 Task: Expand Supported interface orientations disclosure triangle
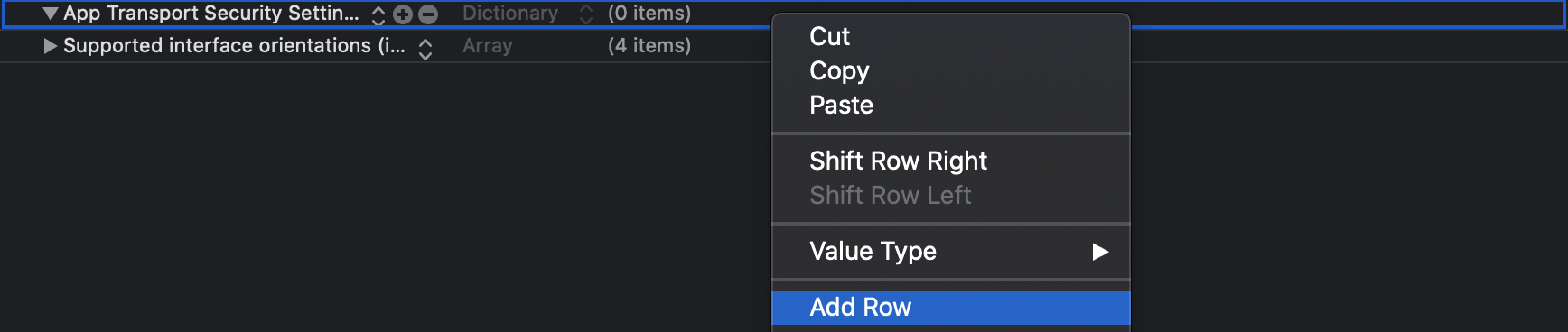point(51,46)
